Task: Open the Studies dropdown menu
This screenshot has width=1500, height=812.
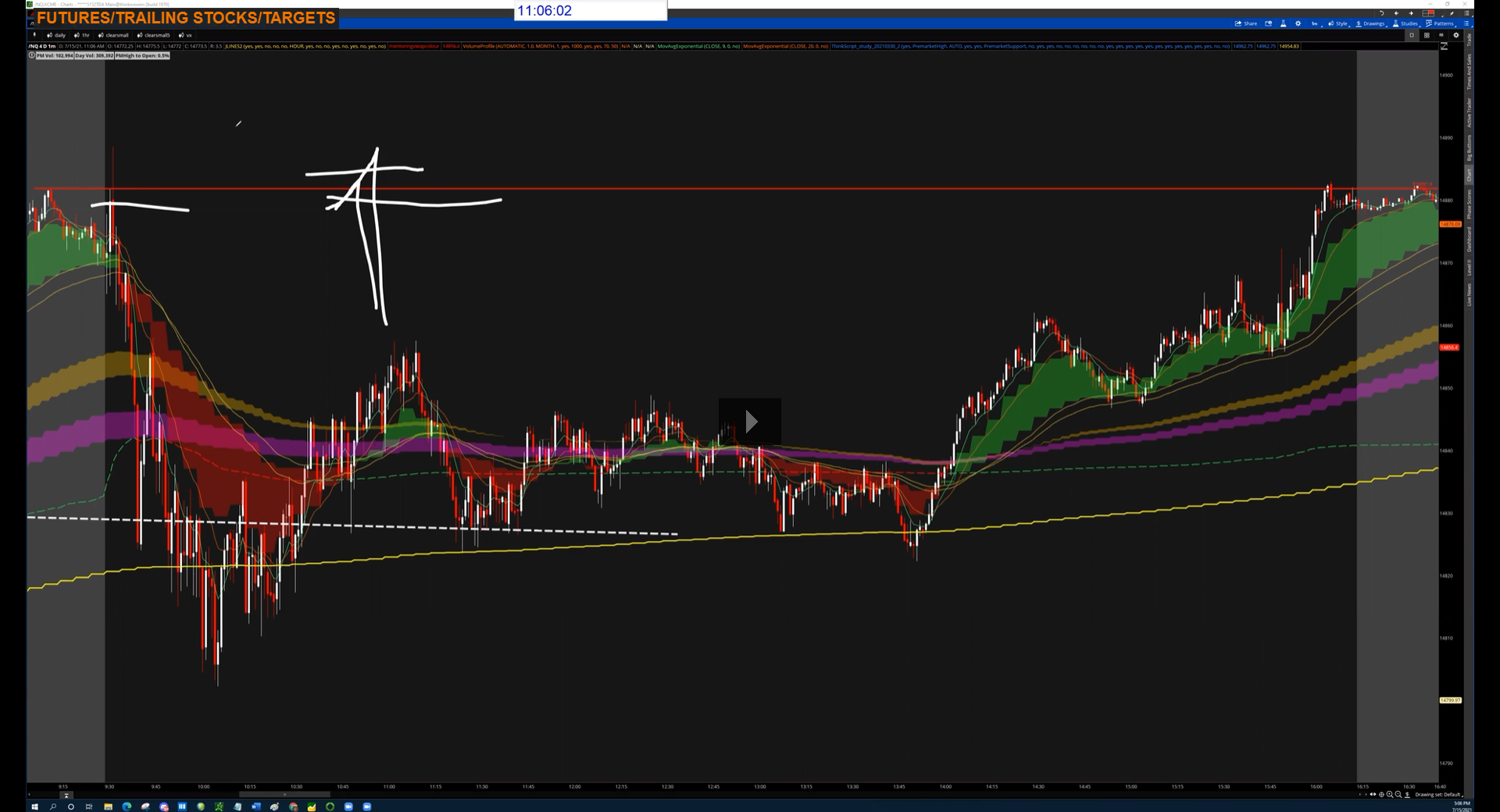Action: click(1405, 23)
